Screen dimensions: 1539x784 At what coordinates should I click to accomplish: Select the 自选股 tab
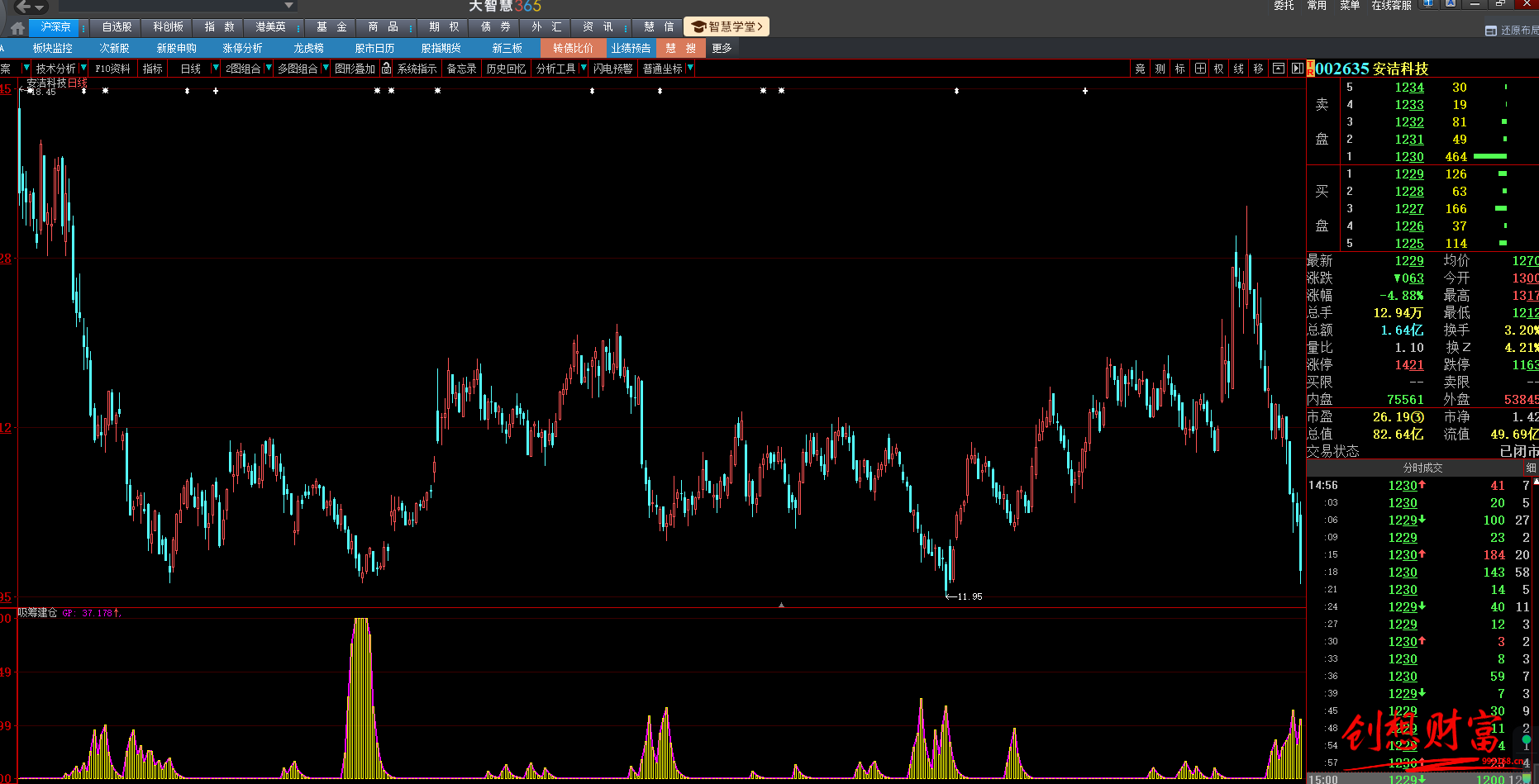pyautogui.click(x=117, y=27)
